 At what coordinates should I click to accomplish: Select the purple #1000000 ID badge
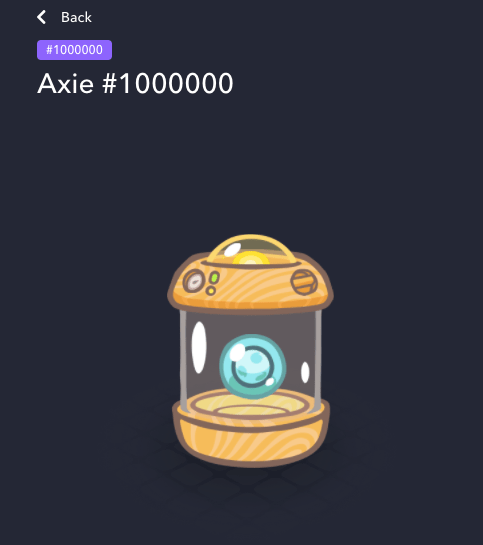coord(74,50)
